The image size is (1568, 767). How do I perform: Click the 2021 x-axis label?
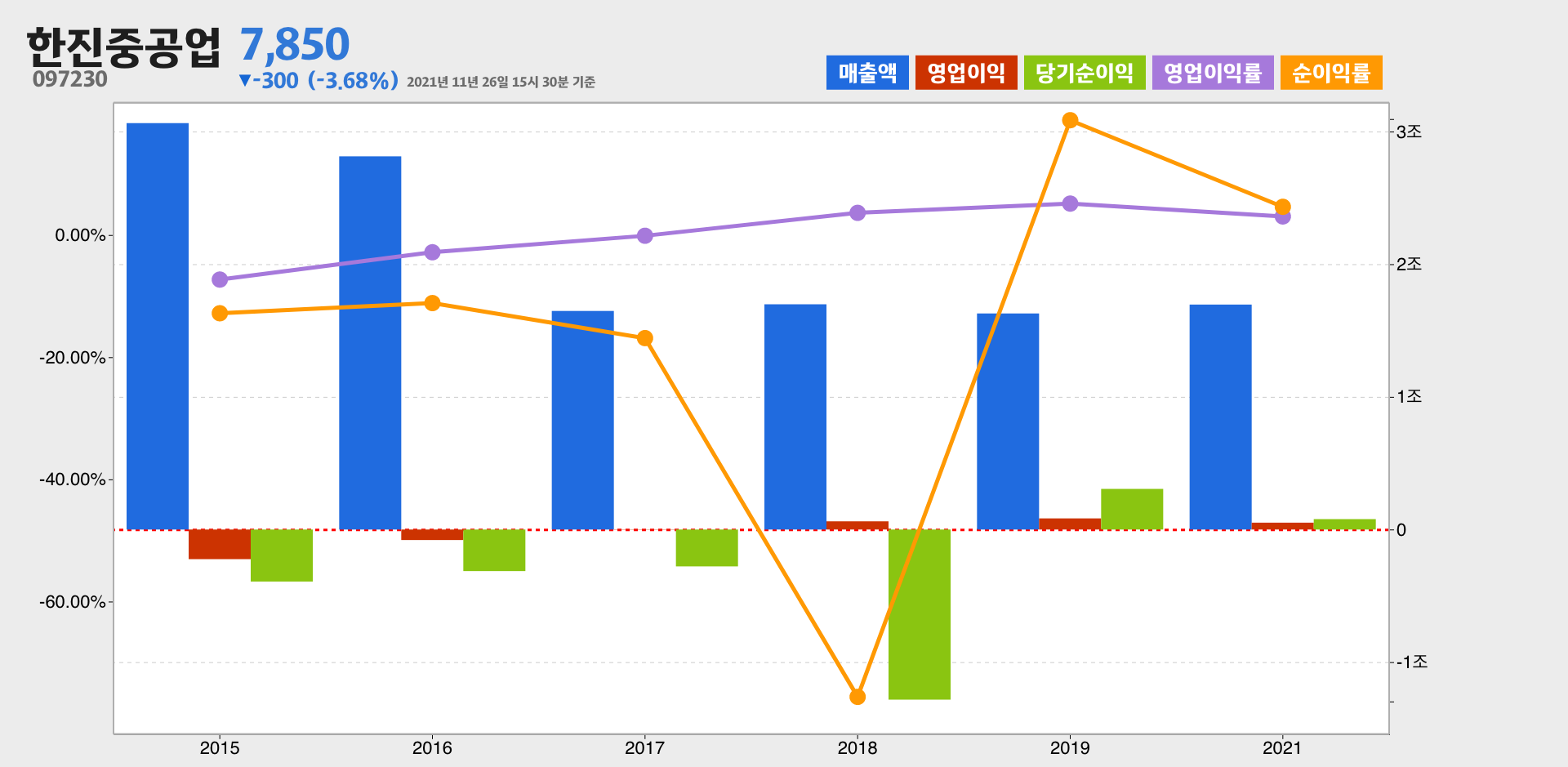click(1282, 747)
